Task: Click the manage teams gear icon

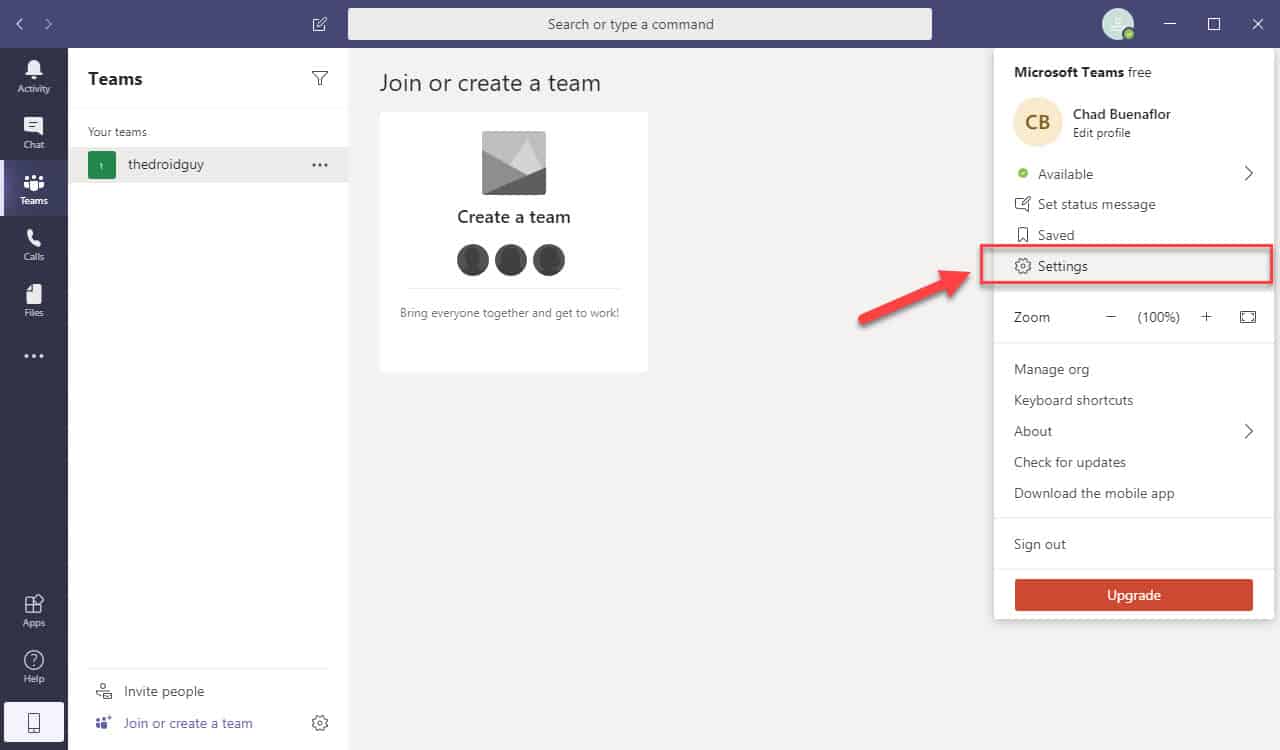Action: 320,723
